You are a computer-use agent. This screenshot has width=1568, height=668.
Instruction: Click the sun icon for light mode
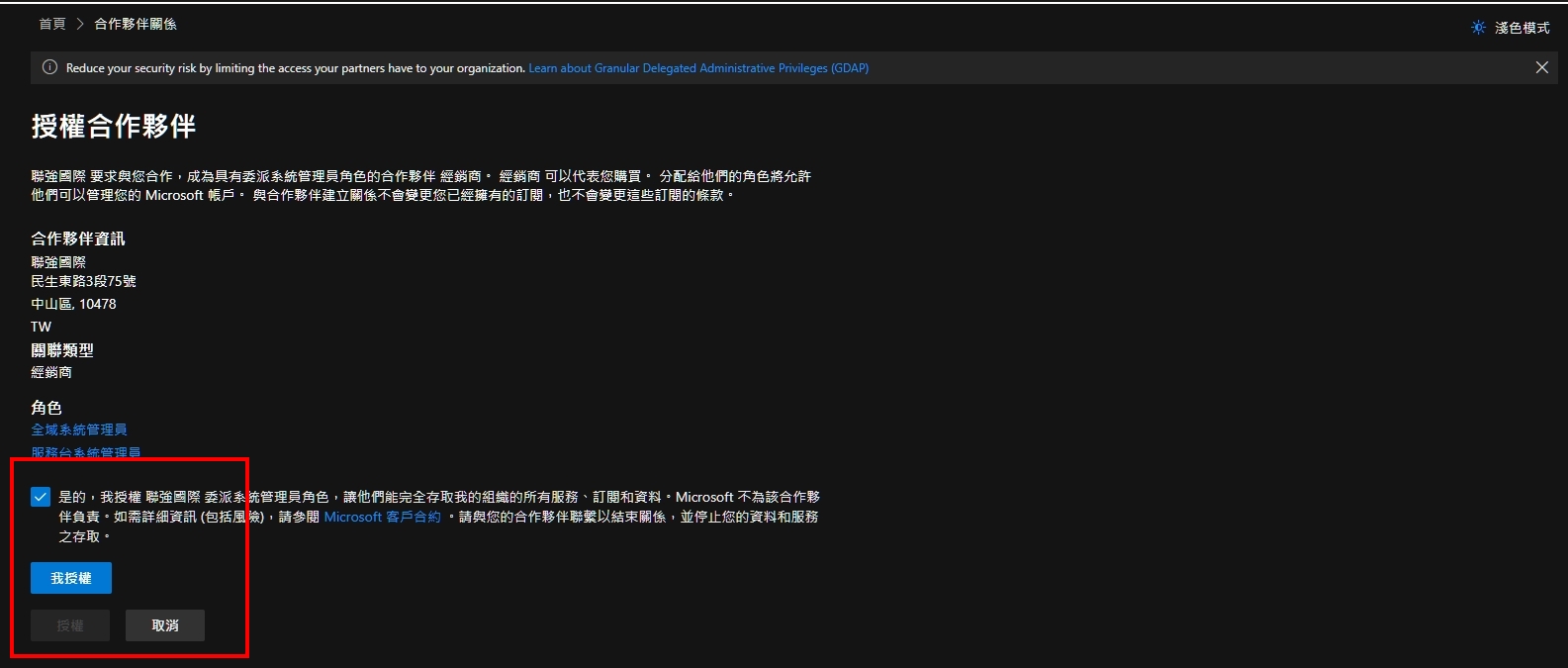click(x=1478, y=28)
